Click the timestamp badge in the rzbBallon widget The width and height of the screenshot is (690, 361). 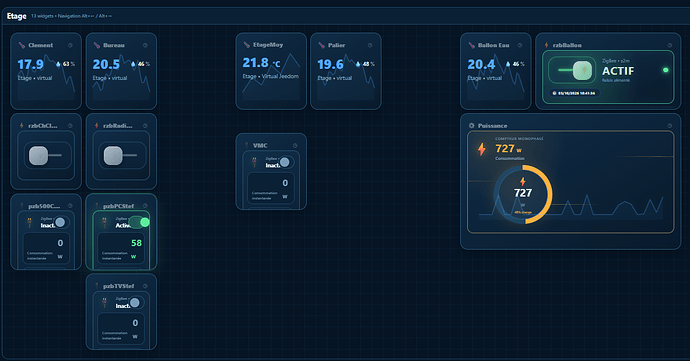click(574, 93)
